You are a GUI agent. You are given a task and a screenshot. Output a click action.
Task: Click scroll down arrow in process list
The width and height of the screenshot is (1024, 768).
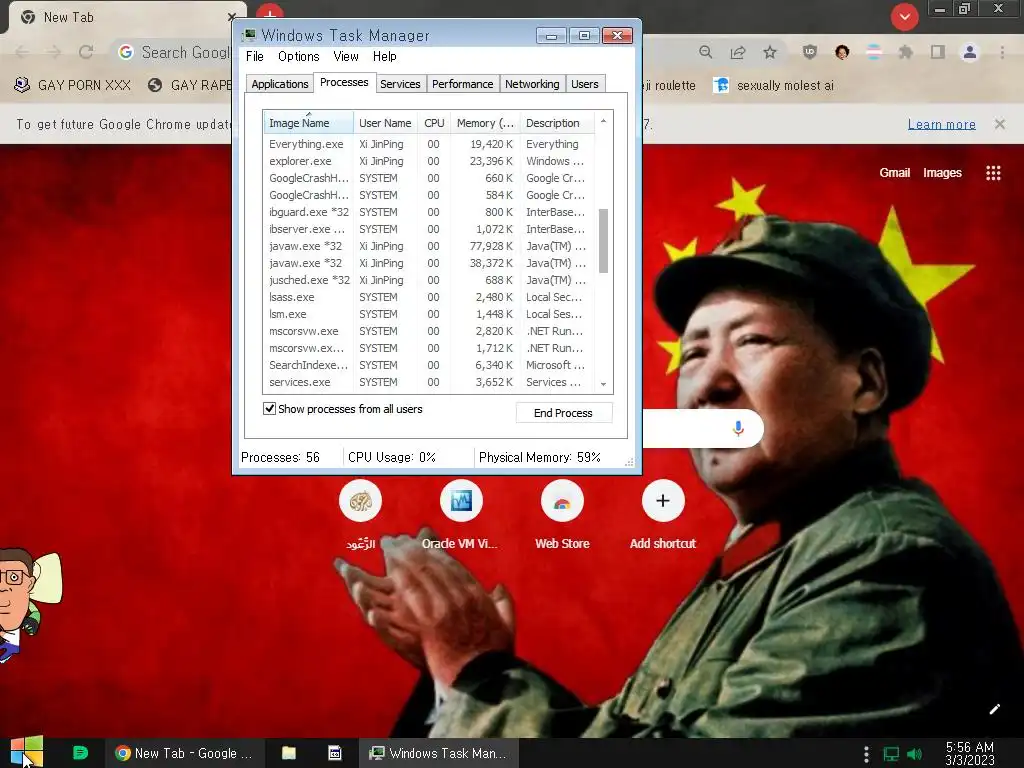pos(603,384)
